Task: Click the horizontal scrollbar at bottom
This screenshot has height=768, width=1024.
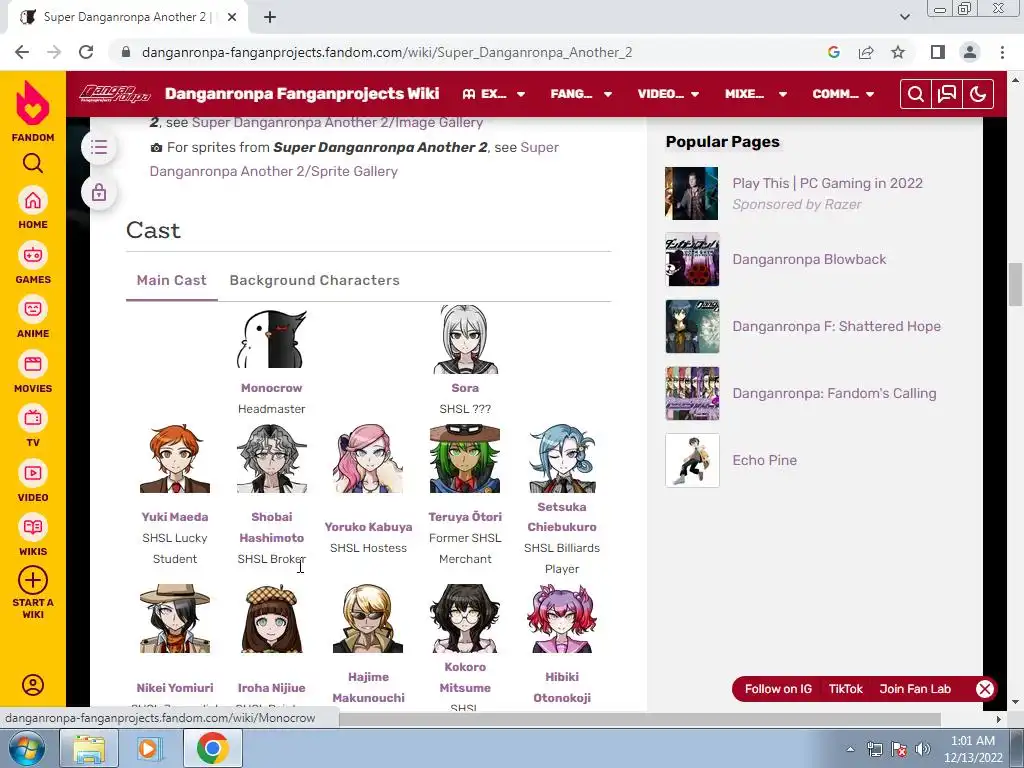Action: tap(640, 719)
